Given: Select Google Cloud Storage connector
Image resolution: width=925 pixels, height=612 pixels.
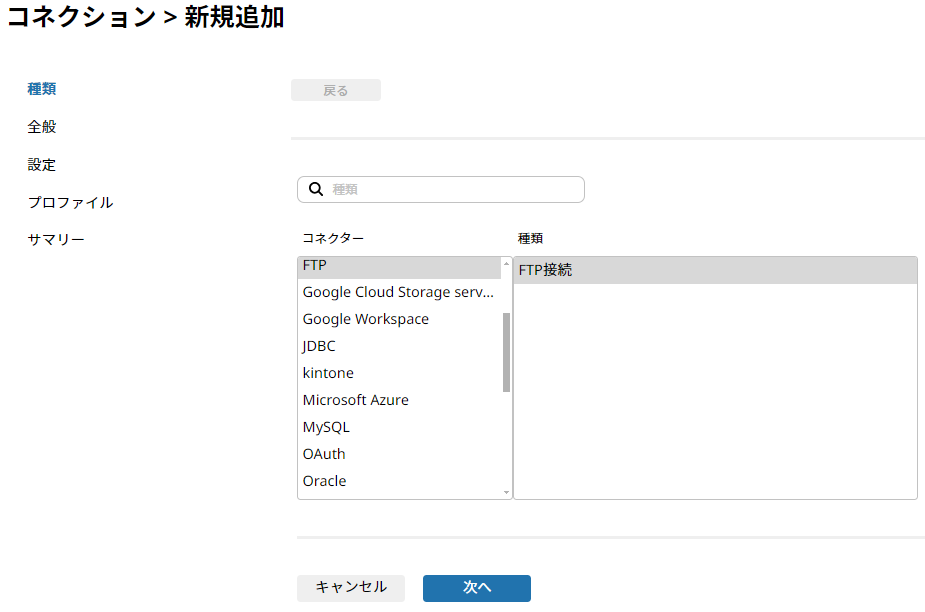Looking at the screenshot, I should click(x=399, y=292).
